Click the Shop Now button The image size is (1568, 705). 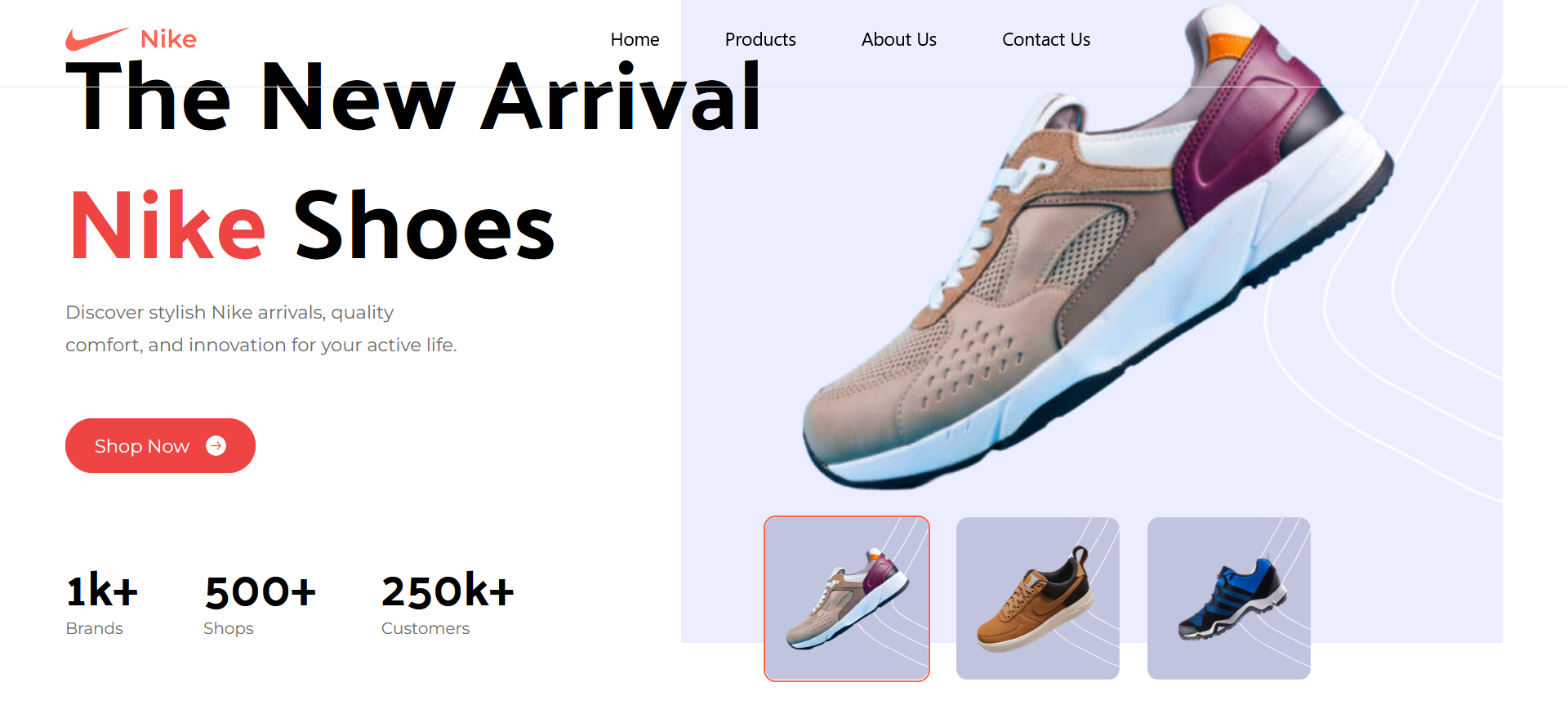pos(160,445)
